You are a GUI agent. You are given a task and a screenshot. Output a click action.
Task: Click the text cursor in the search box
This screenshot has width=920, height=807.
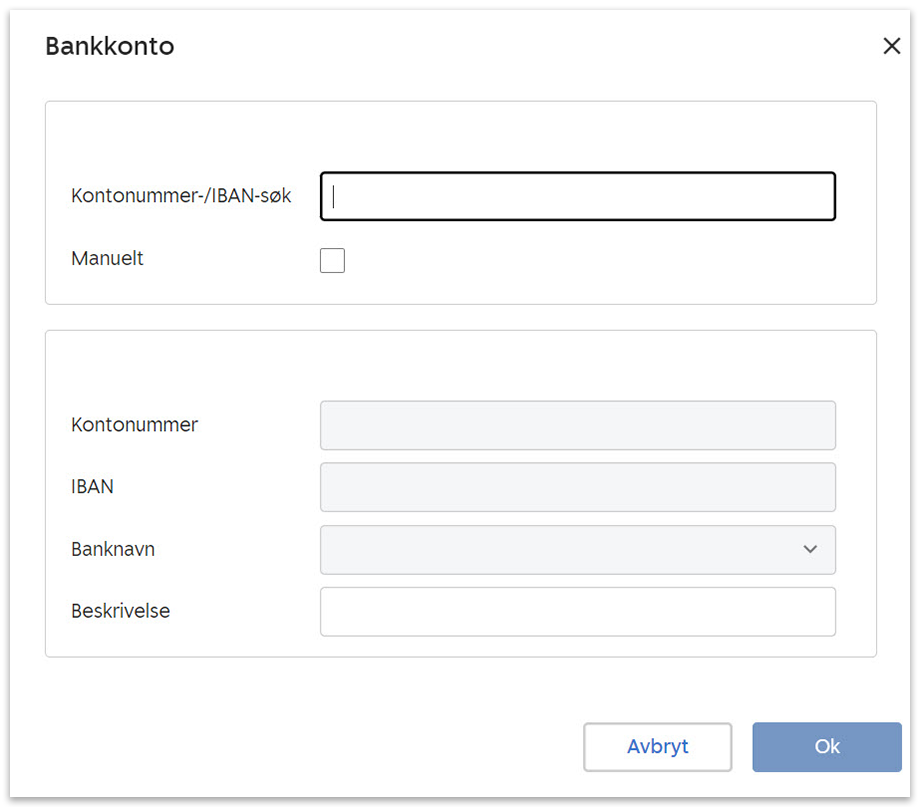334,196
